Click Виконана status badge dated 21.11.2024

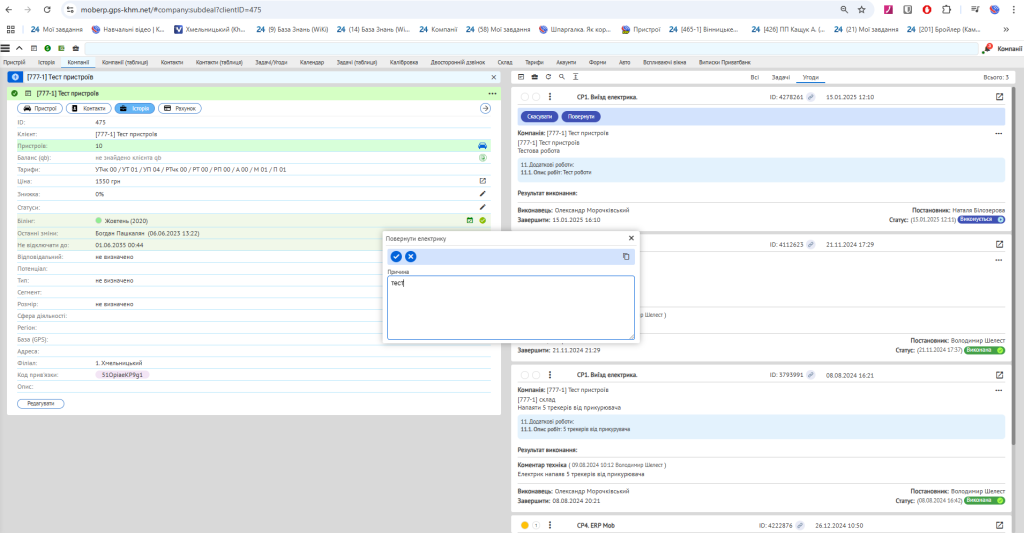pyautogui.click(x=984, y=350)
